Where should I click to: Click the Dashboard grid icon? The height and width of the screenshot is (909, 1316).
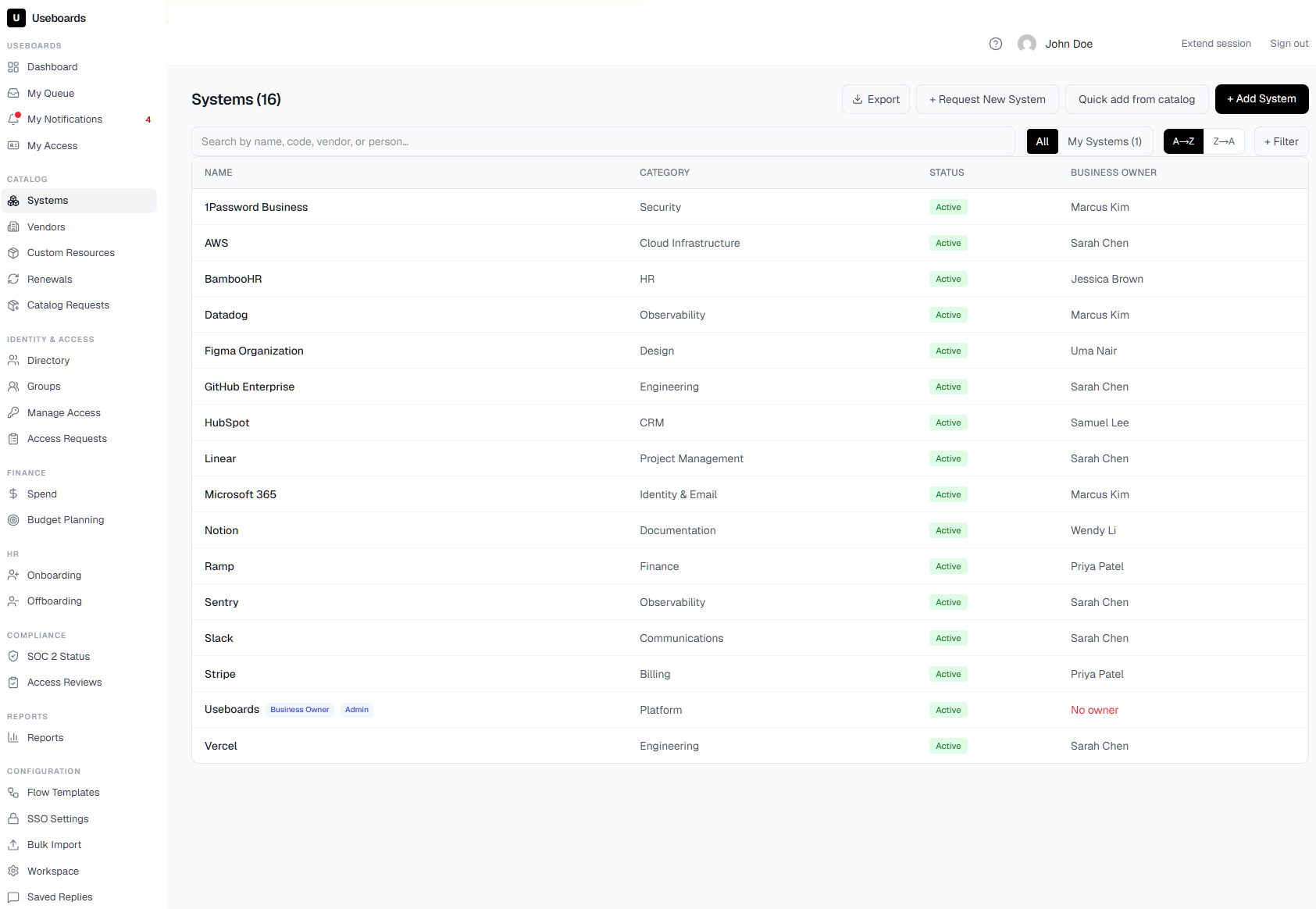pos(13,67)
